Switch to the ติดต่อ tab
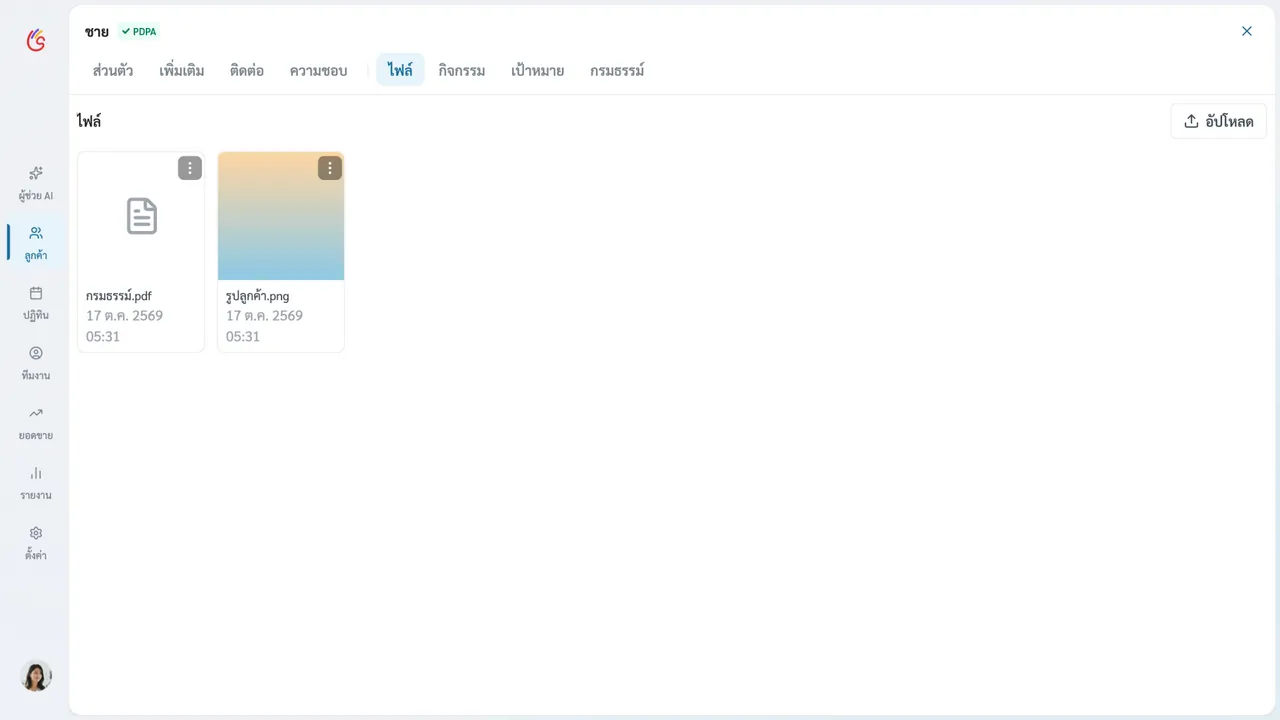The height and width of the screenshot is (720, 1280). click(247, 70)
